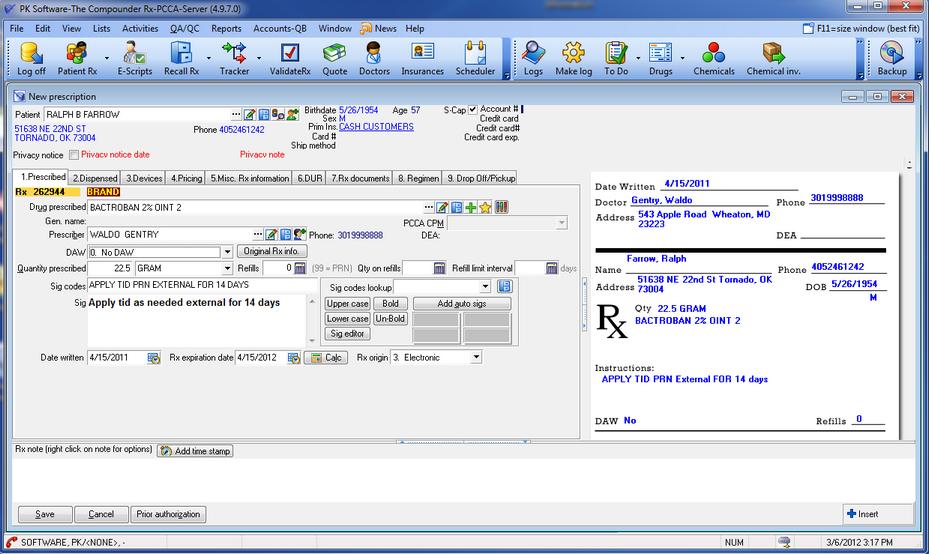929x554 pixels.
Task: Click the ValidateRx toolbar icon
Action: pos(289,59)
